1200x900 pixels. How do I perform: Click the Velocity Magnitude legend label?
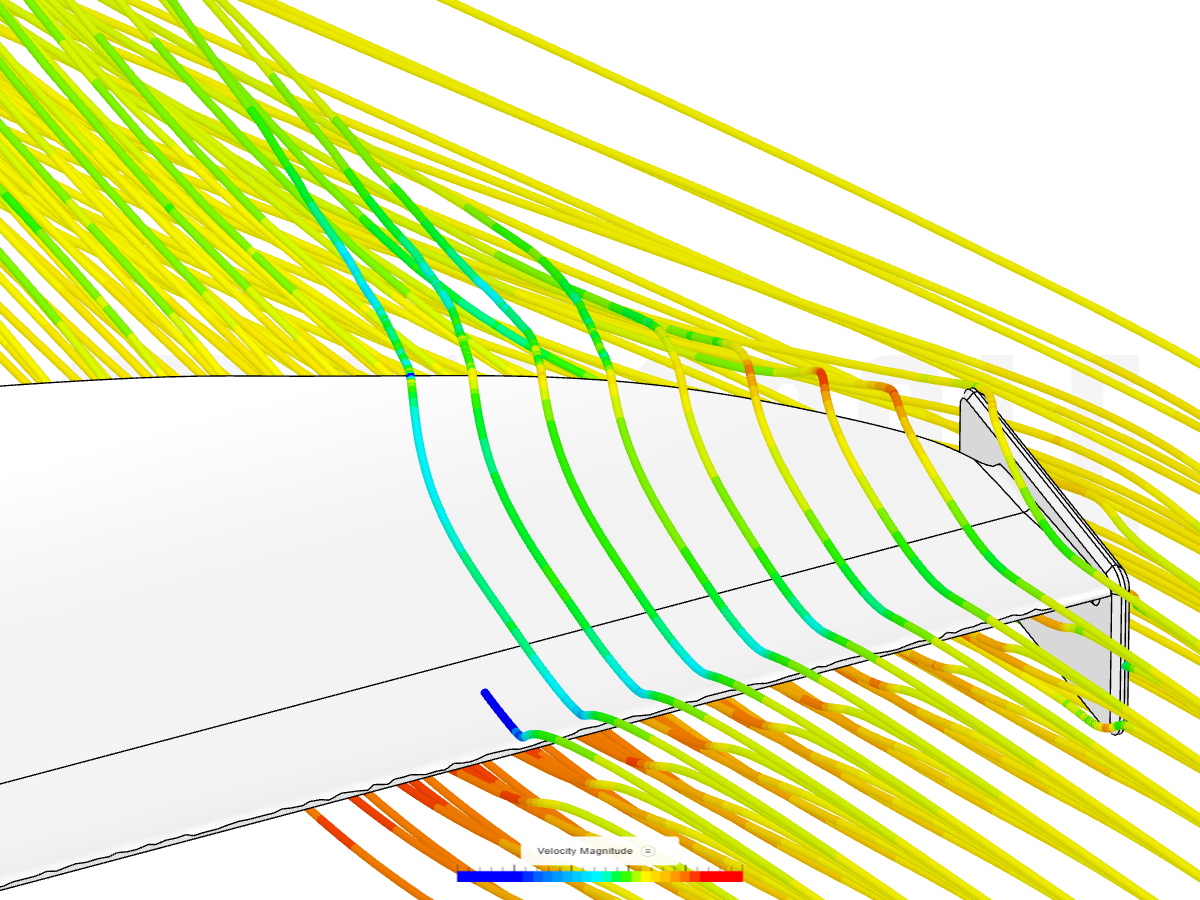(585, 851)
